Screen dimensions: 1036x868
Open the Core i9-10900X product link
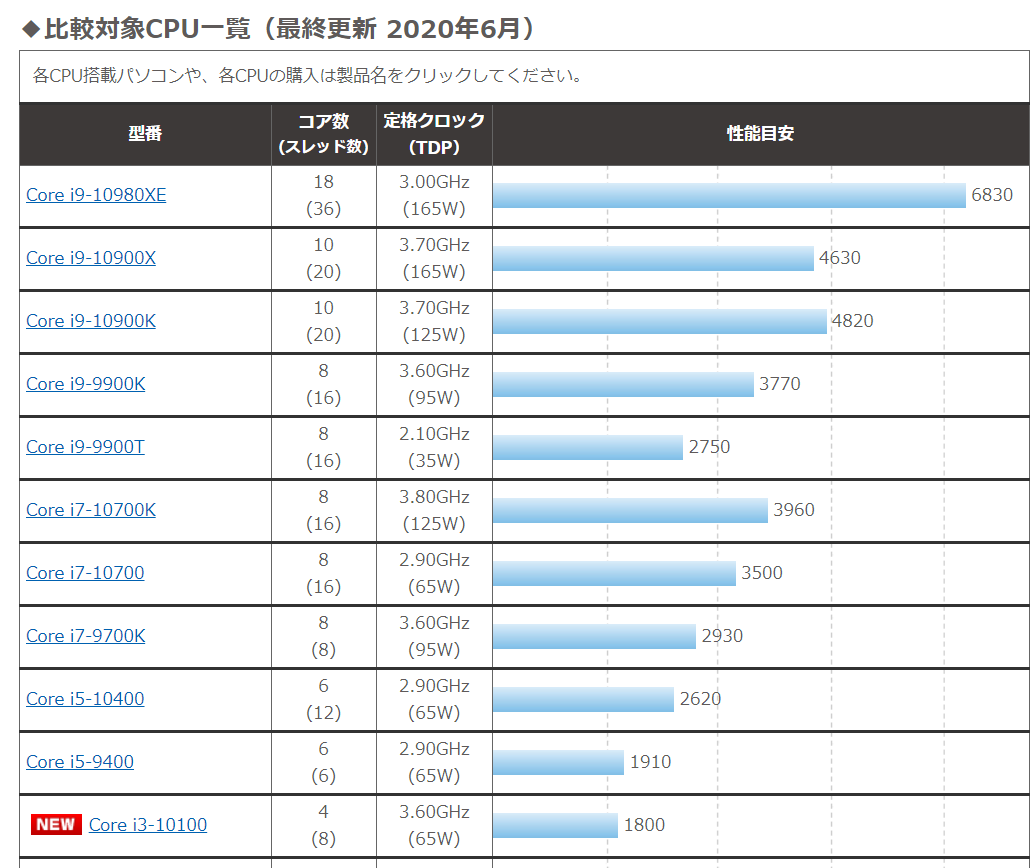pos(91,258)
